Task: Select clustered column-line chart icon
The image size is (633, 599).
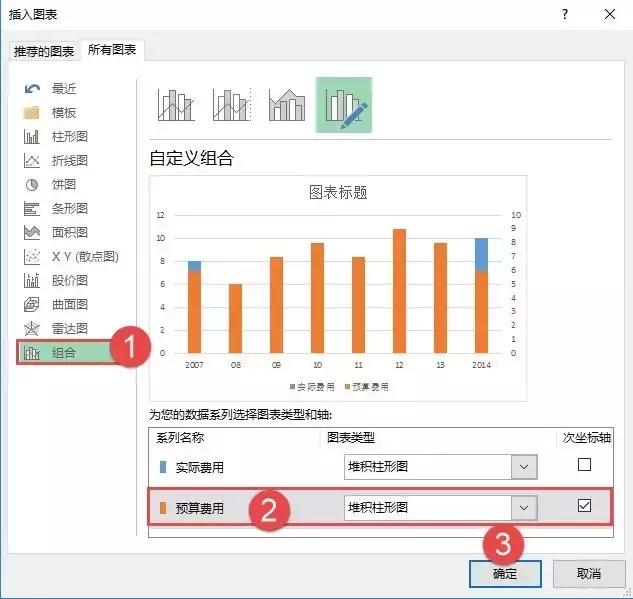Action: pos(176,105)
